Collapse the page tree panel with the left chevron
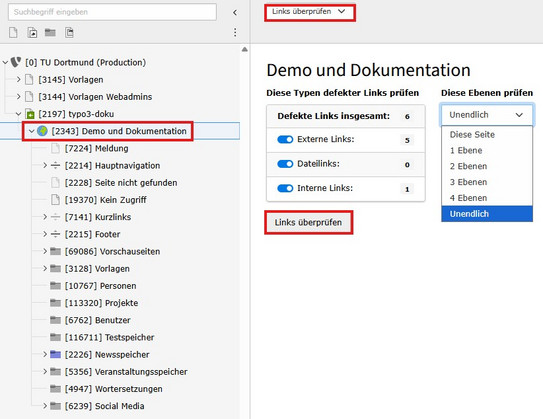This screenshot has height=419, width=543. (x=235, y=13)
